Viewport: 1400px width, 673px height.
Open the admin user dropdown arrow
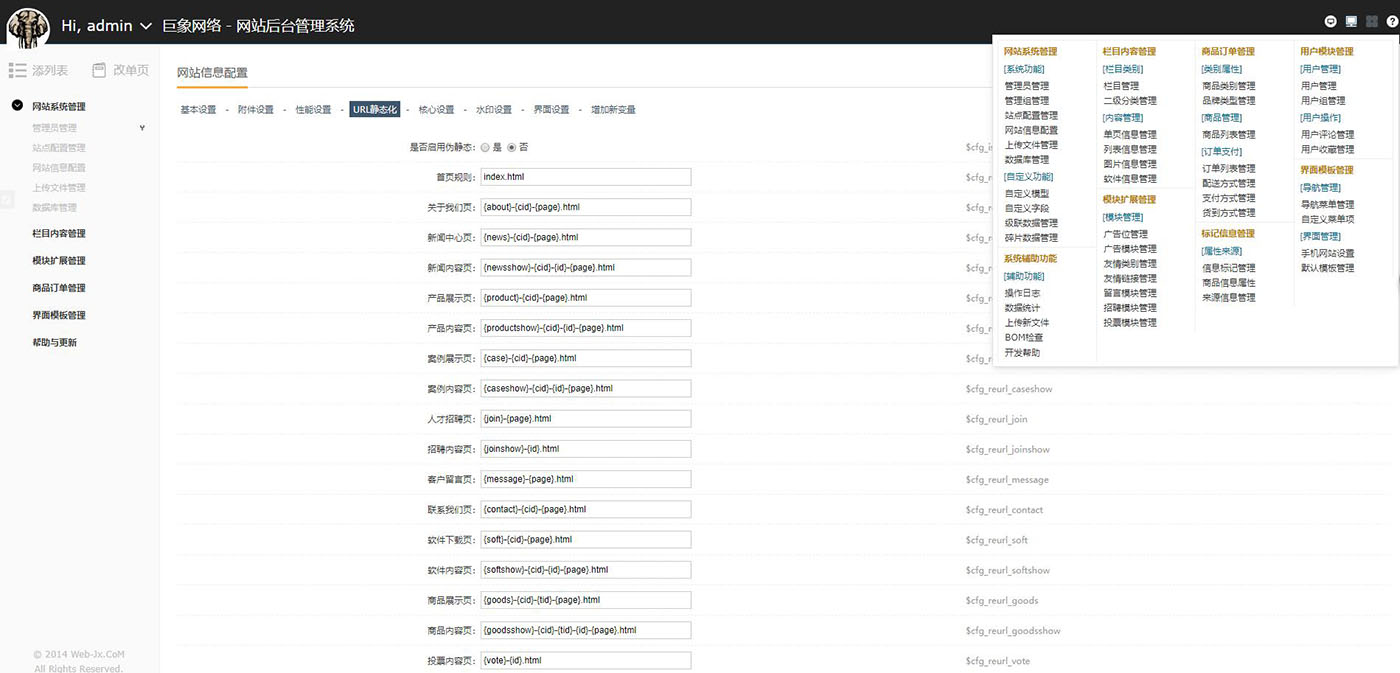pos(146,26)
